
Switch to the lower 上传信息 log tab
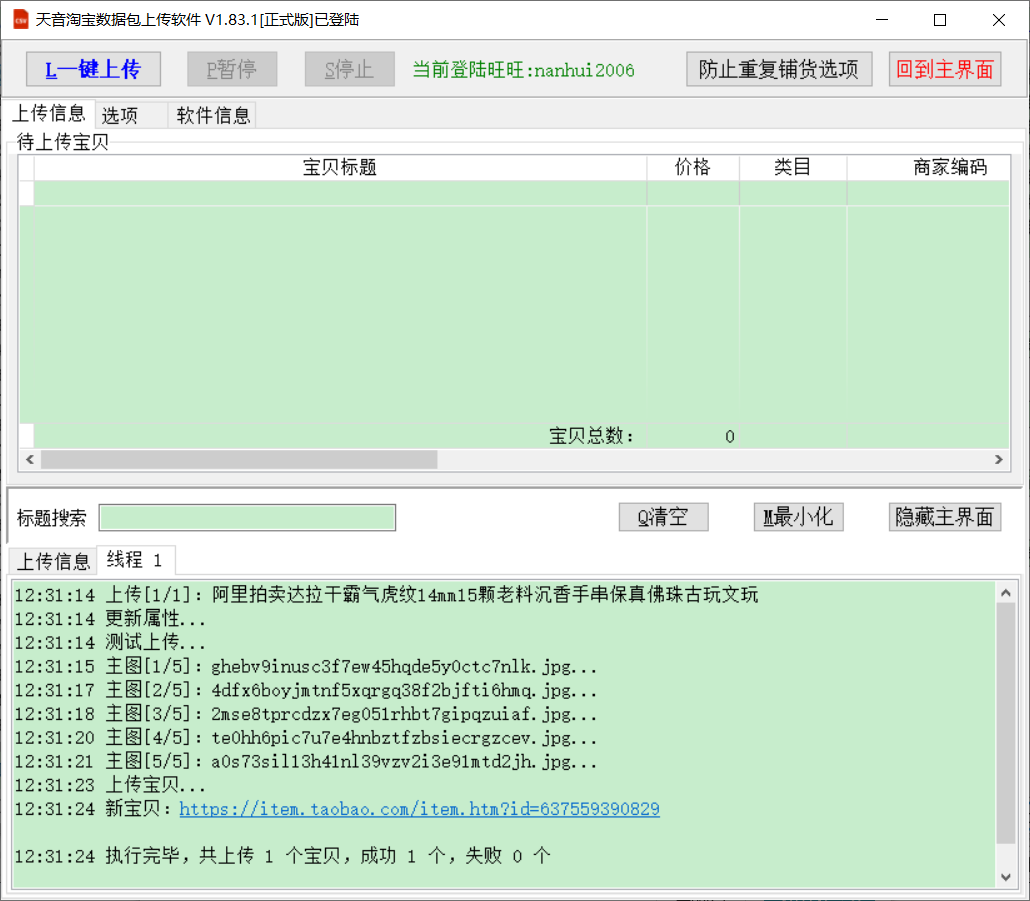52,561
